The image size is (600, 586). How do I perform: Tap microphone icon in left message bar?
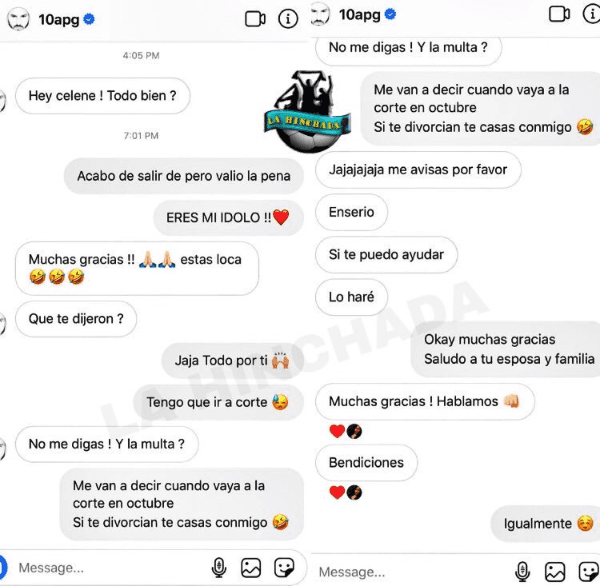(219, 567)
